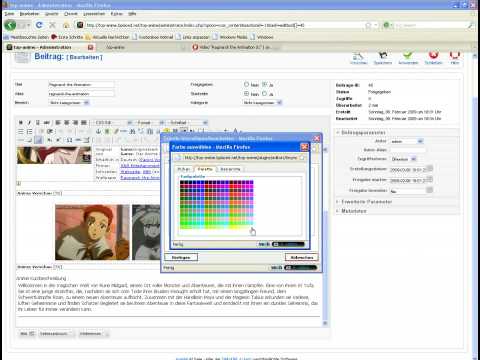Insert an unordered bullet list
The image size is (480, 360).
click(20, 131)
